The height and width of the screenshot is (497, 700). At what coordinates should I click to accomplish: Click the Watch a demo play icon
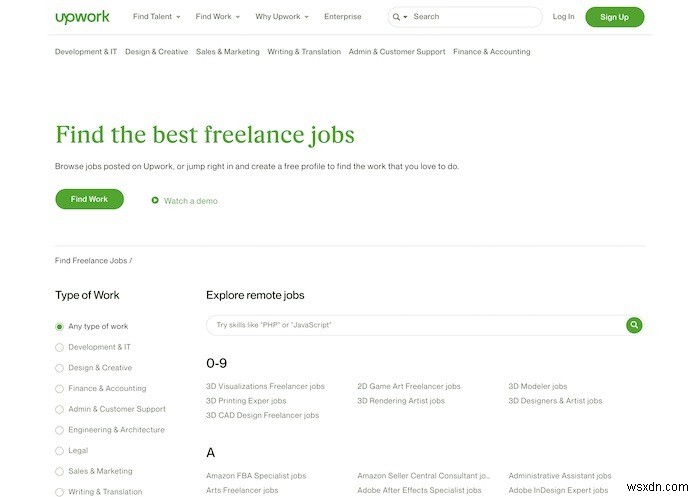pos(155,200)
